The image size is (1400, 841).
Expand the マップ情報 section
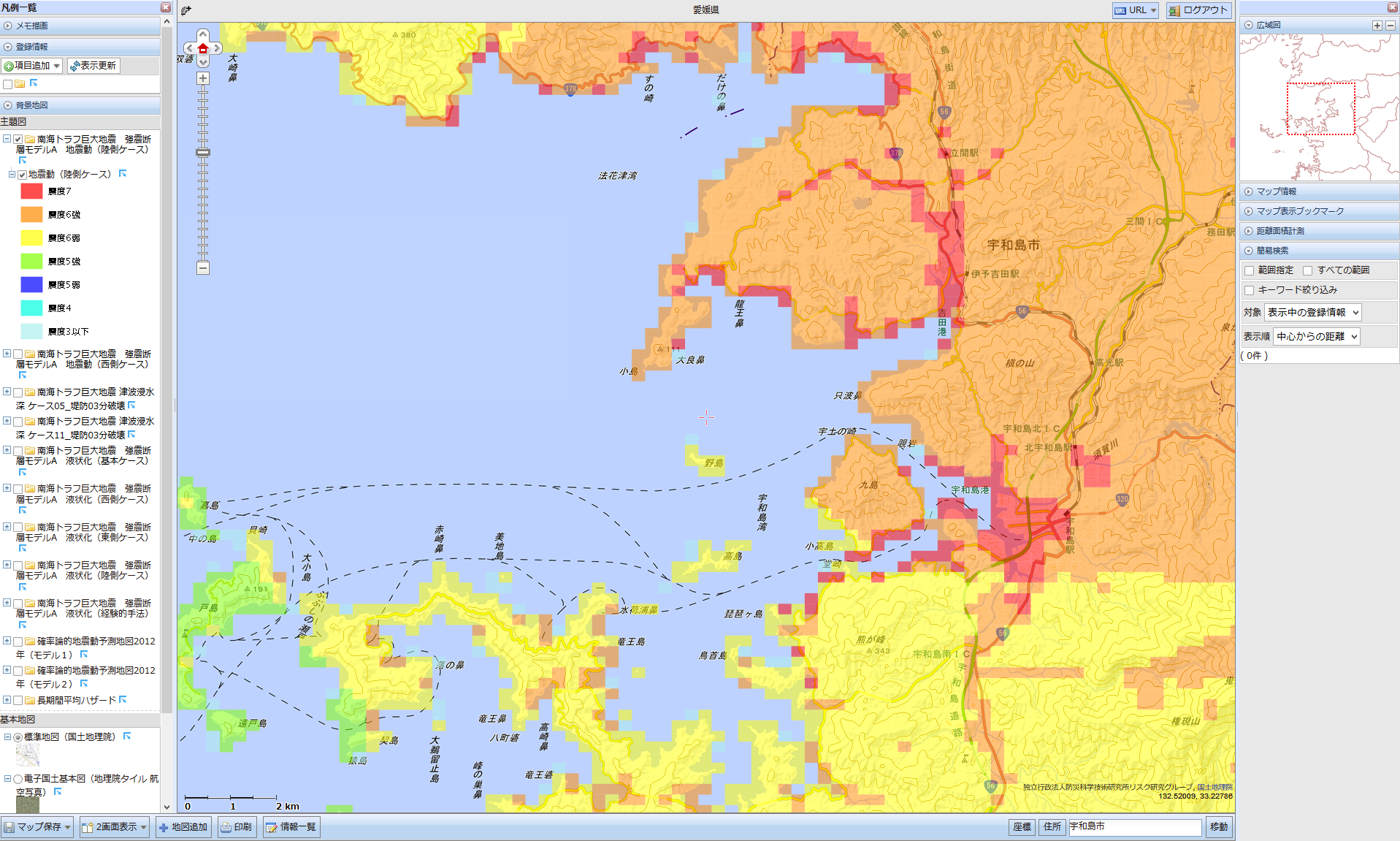(x=1319, y=191)
